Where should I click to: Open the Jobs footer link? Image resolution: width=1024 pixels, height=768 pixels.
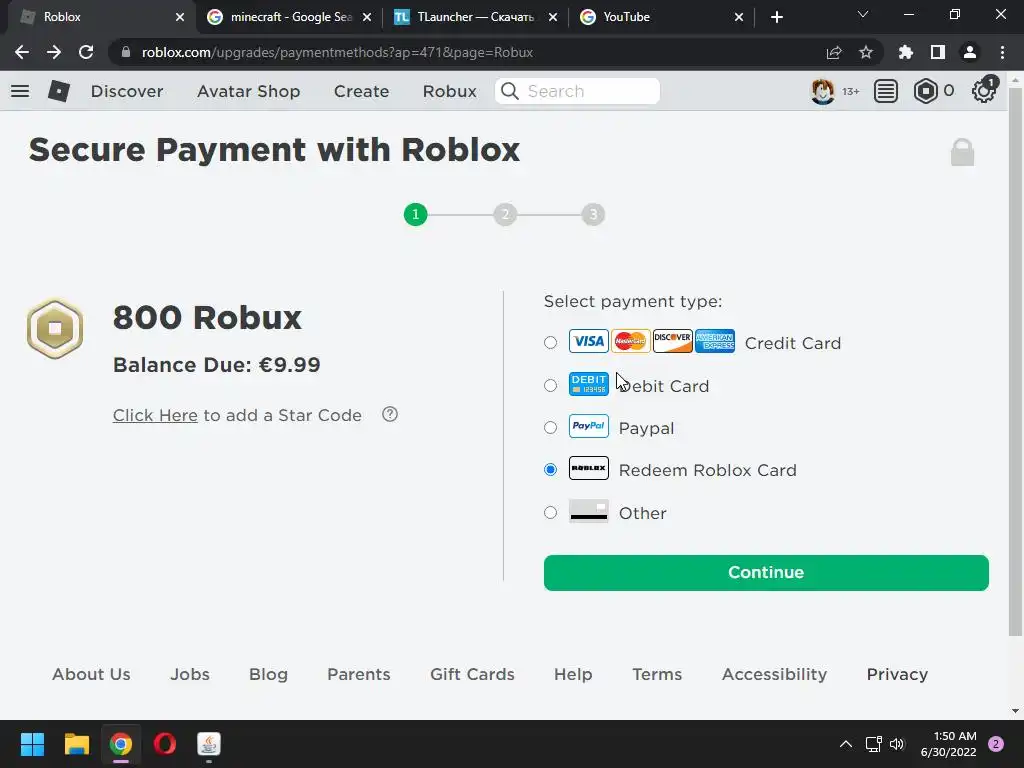pyautogui.click(x=190, y=674)
